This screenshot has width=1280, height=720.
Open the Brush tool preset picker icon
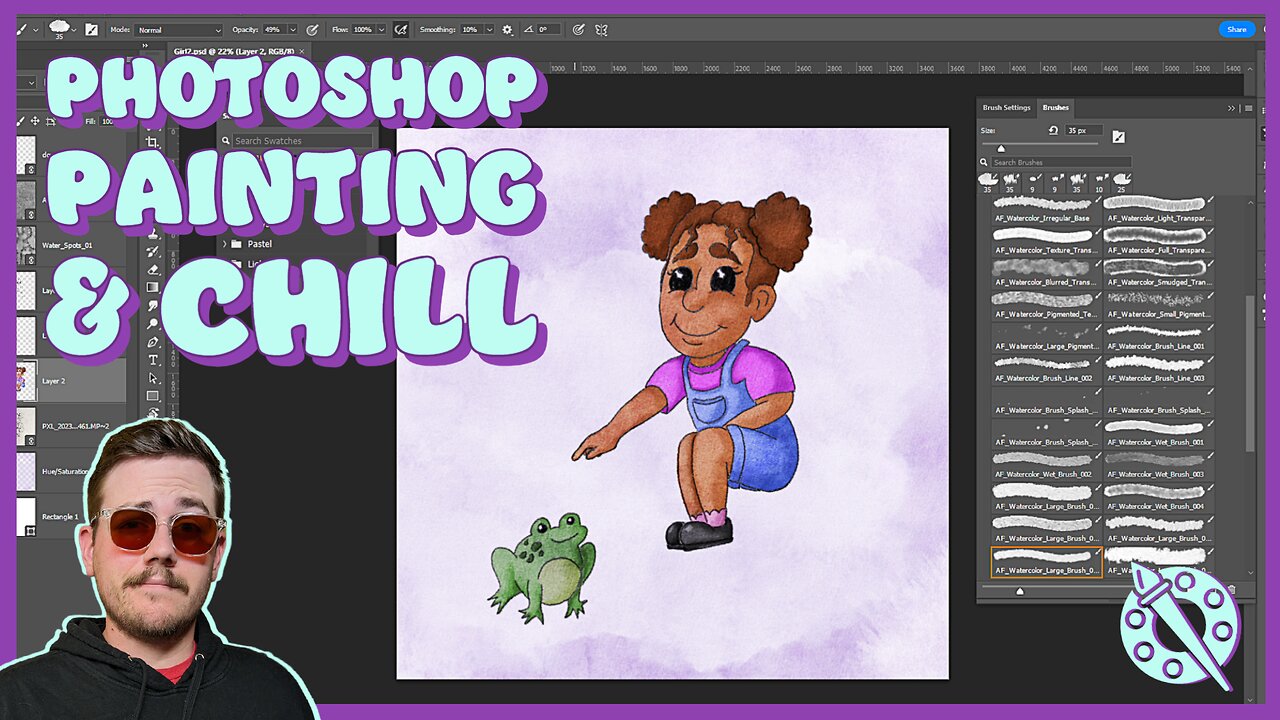coord(60,29)
